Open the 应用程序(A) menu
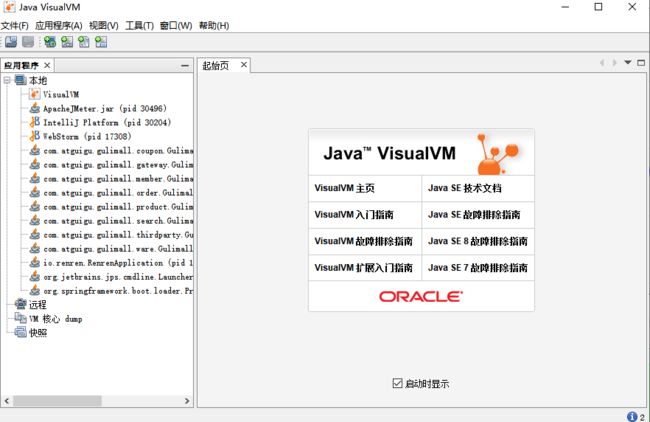Image resolution: width=650 pixels, height=422 pixels. tap(59, 26)
